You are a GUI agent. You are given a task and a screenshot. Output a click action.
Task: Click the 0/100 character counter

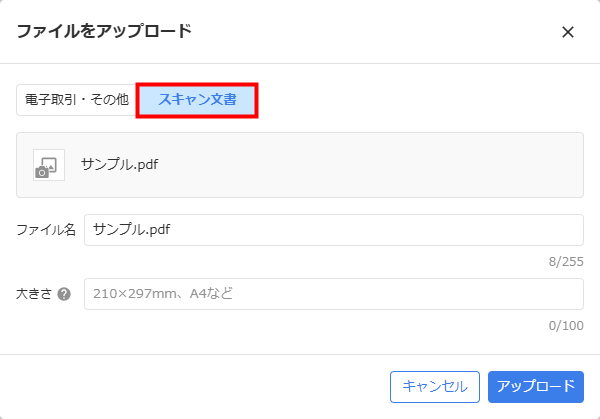tap(566, 326)
